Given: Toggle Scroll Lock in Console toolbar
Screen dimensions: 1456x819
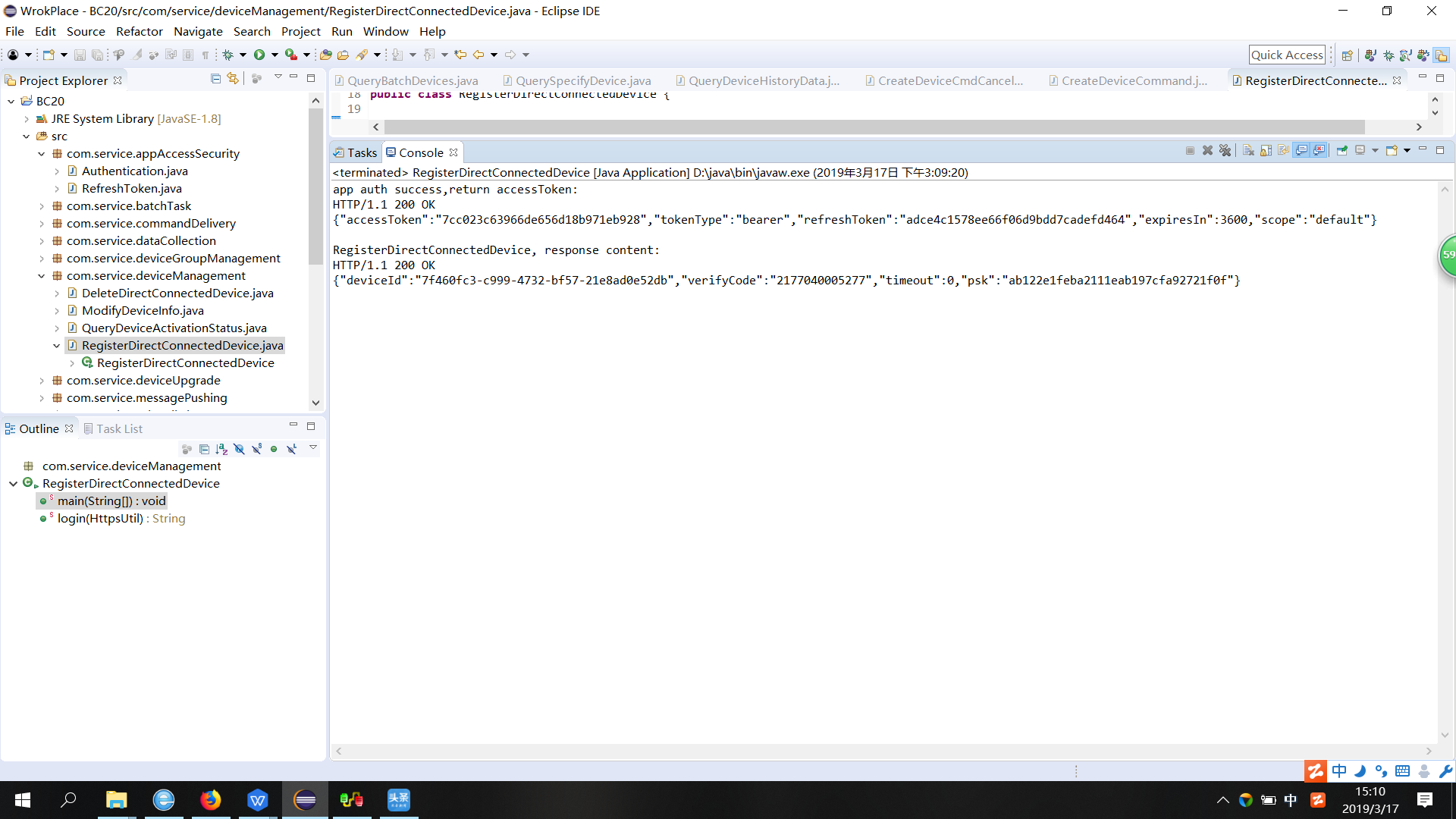Looking at the screenshot, I should pyautogui.click(x=1266, y=151).
